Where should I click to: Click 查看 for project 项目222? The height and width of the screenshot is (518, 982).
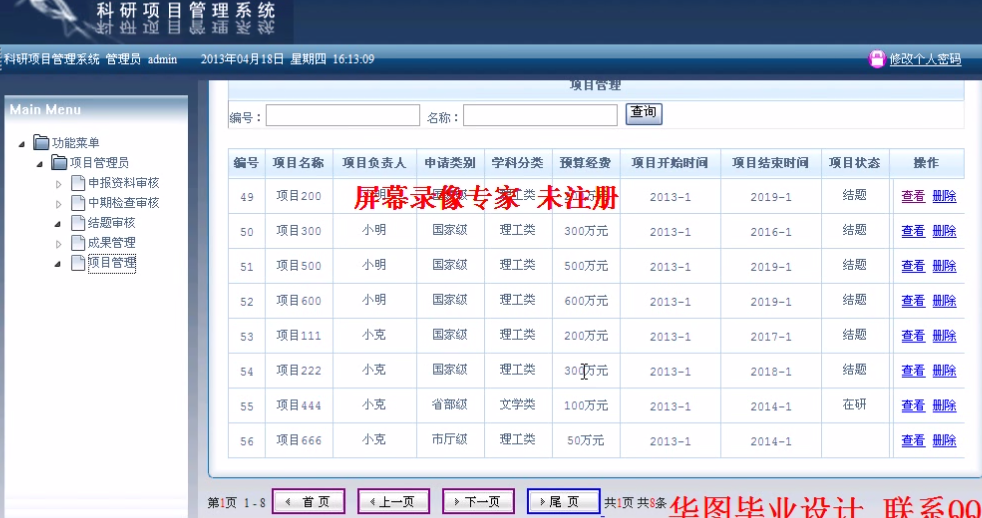(x=912, y=371)
